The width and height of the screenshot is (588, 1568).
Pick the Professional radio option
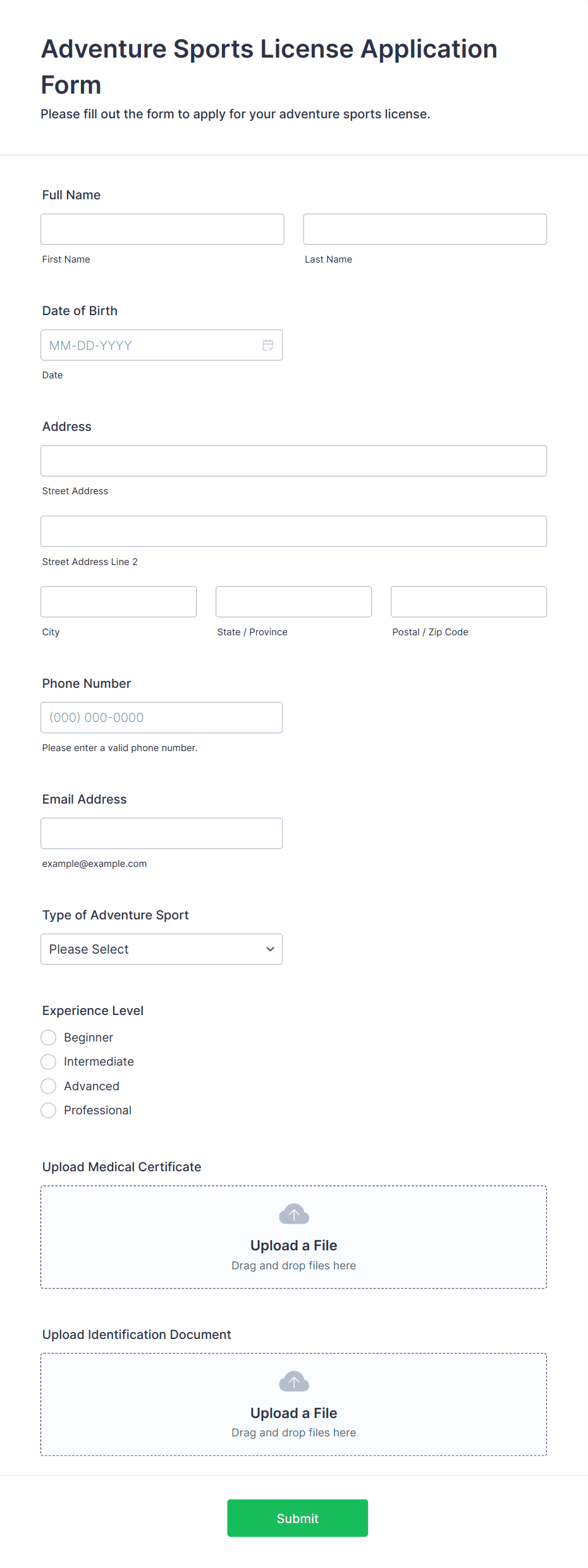48,1110
